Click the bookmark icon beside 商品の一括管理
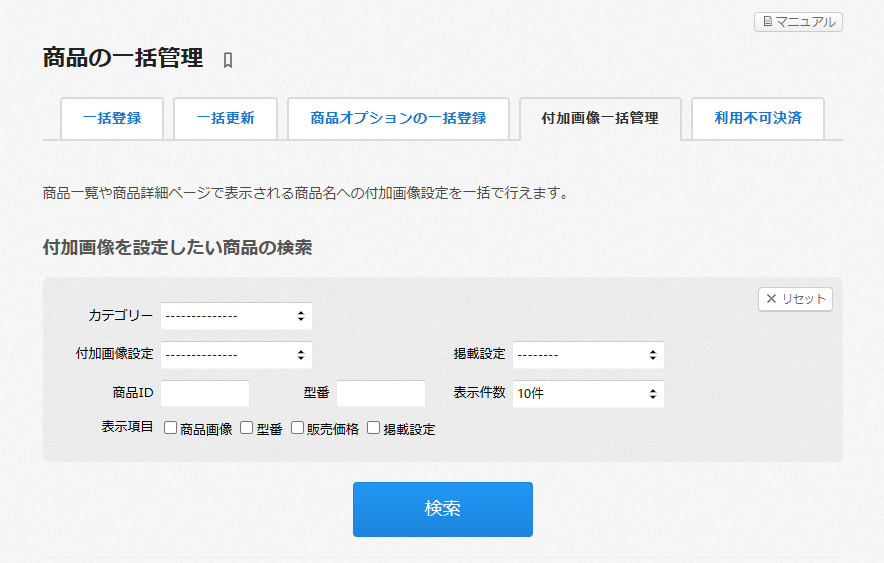This screenshot has height=563, width=884. (x=228, y=60)
